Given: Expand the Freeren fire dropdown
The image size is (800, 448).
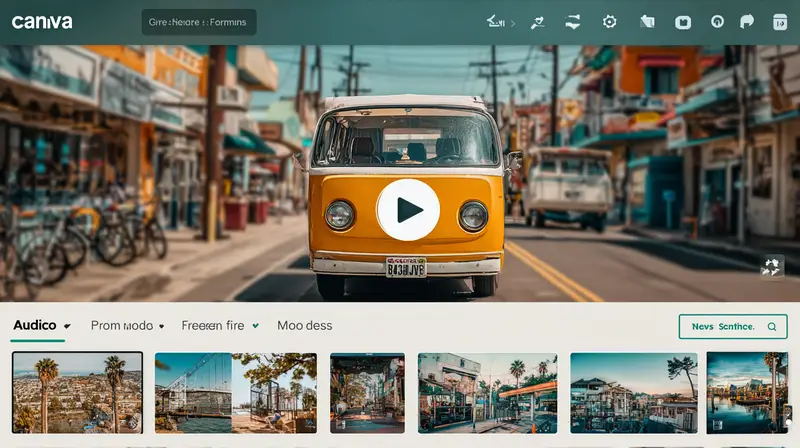Looking at the screenshot, I should tap(255, 326).
